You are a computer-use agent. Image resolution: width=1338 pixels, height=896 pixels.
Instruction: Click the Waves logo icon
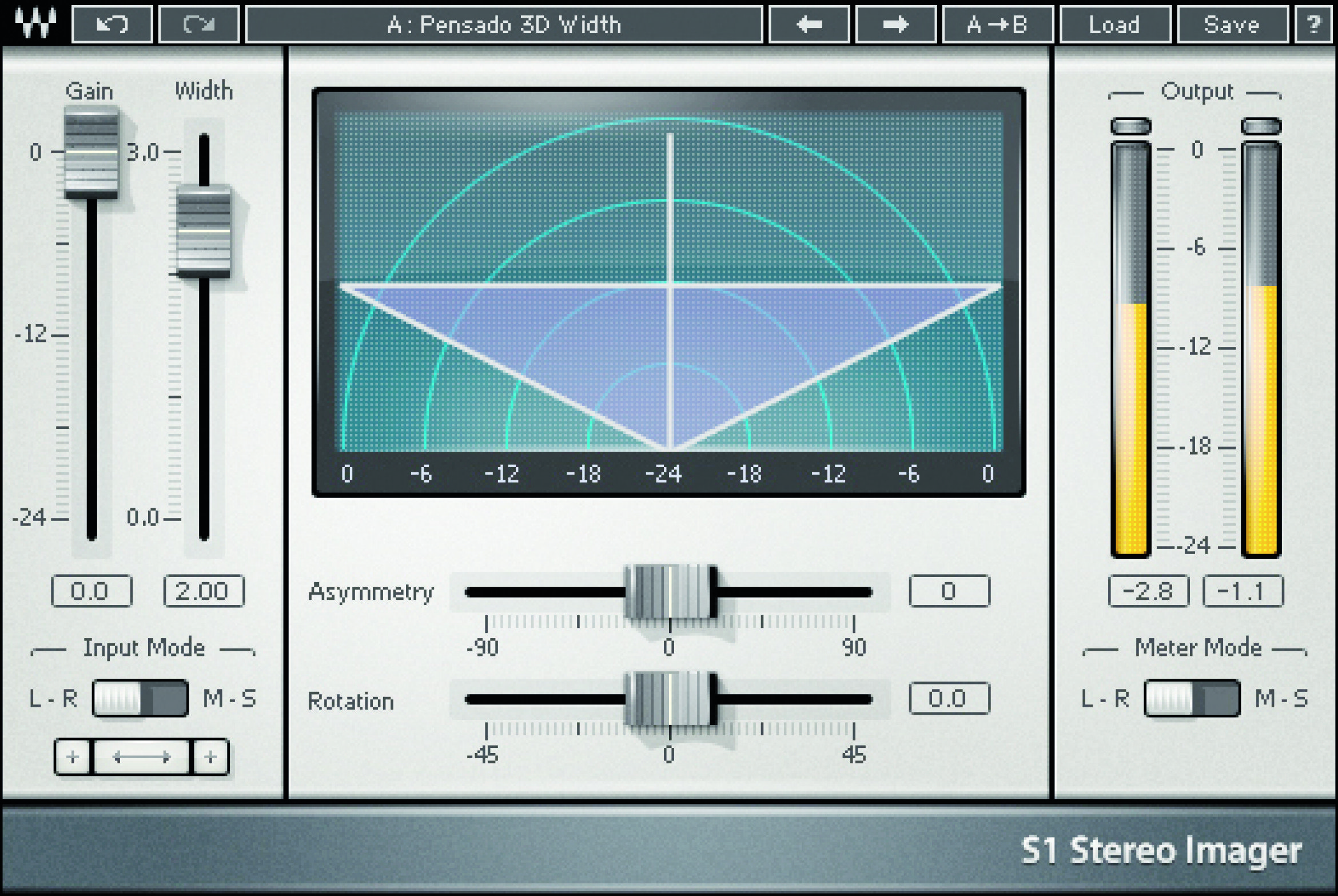pos(35,23)
